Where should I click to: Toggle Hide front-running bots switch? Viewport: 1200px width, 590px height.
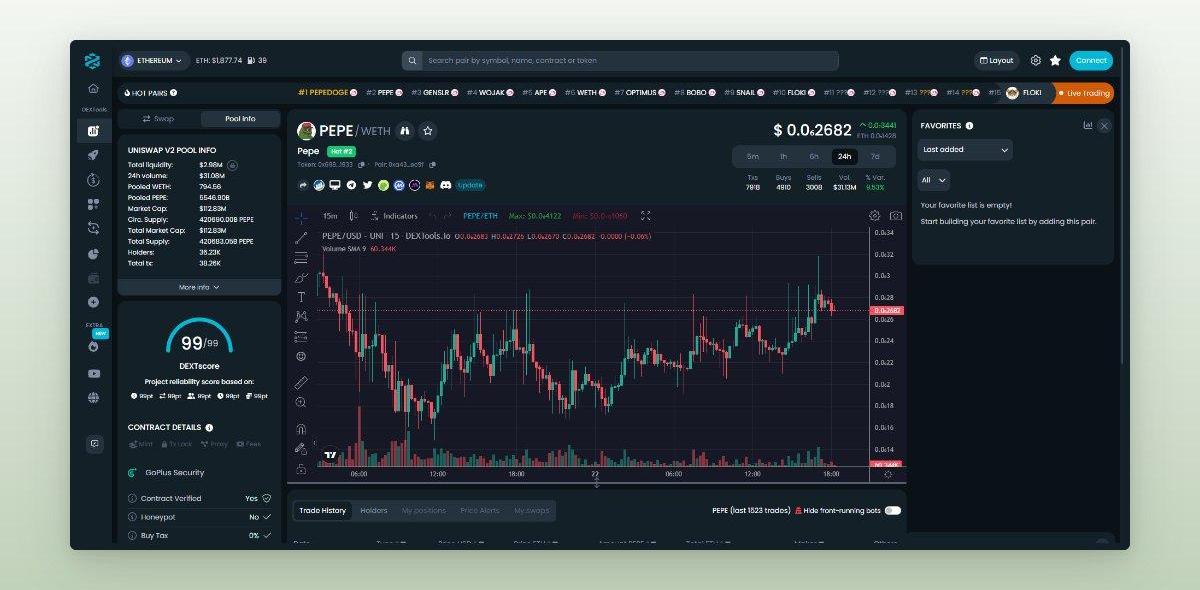click(892, 510)
